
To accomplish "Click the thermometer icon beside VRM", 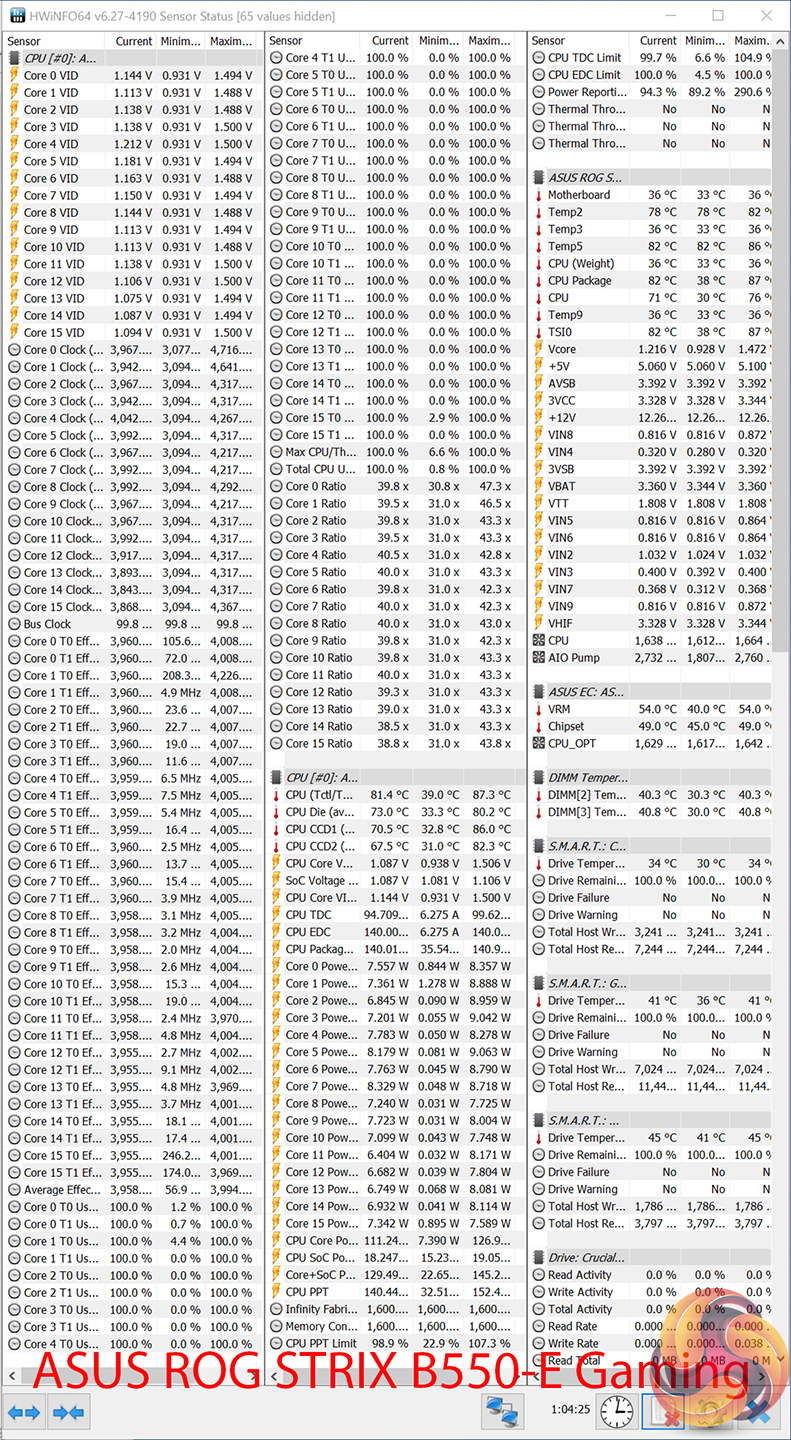I will click(x=538, y=709).
